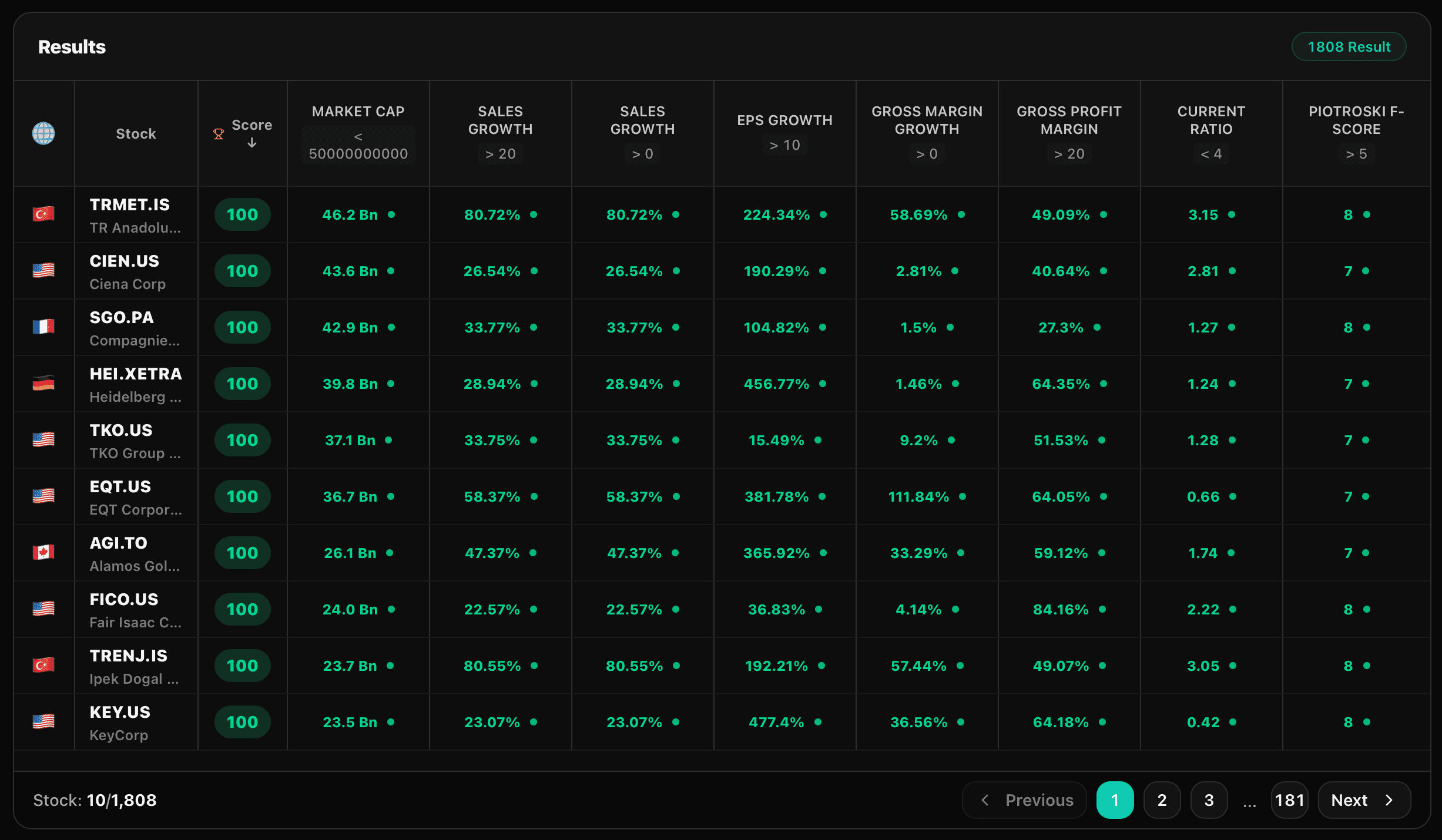Click the 100 score badge for KEY.US

pos(243,722)
